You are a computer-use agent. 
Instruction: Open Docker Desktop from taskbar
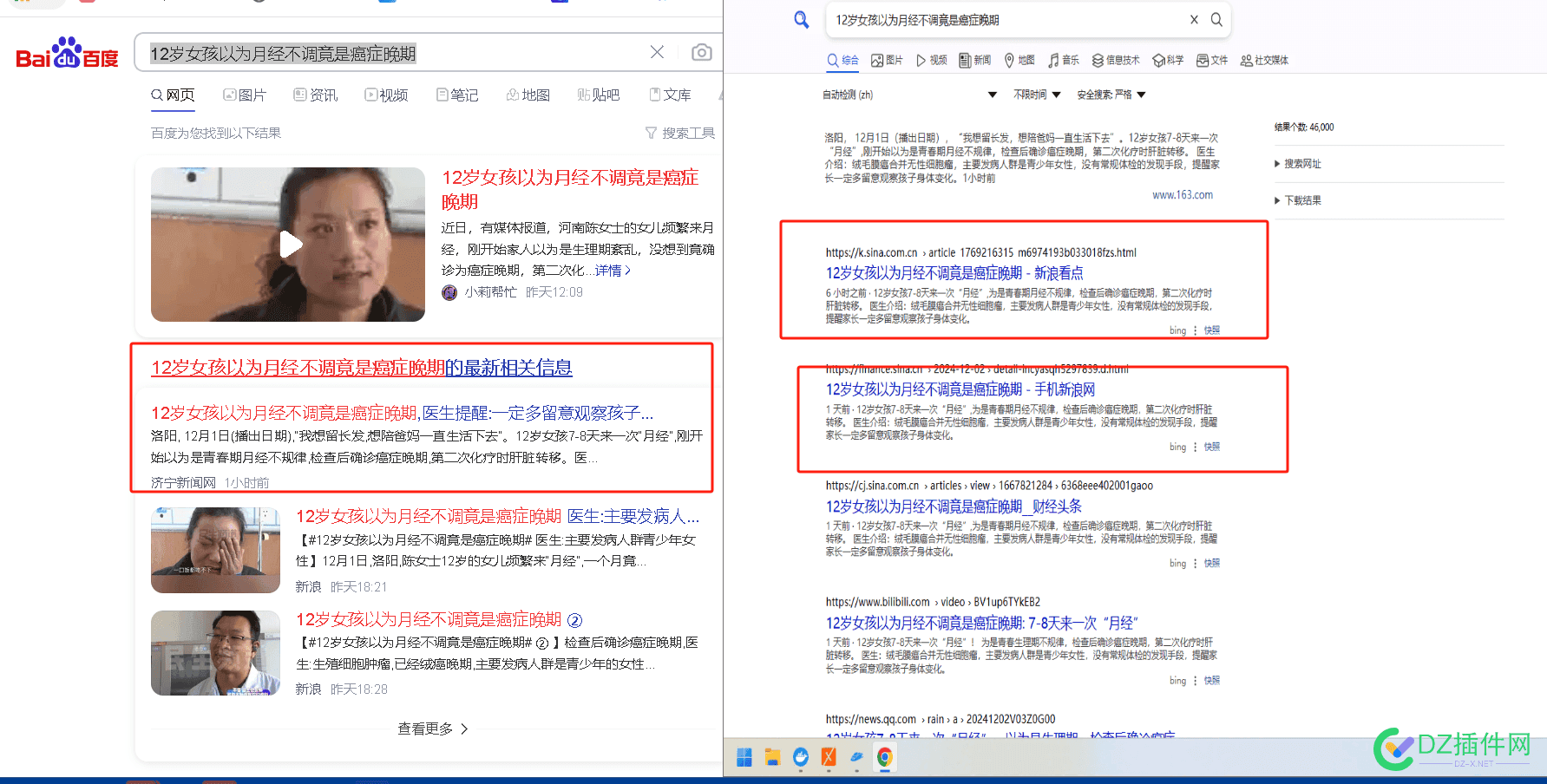coord(800,757)
